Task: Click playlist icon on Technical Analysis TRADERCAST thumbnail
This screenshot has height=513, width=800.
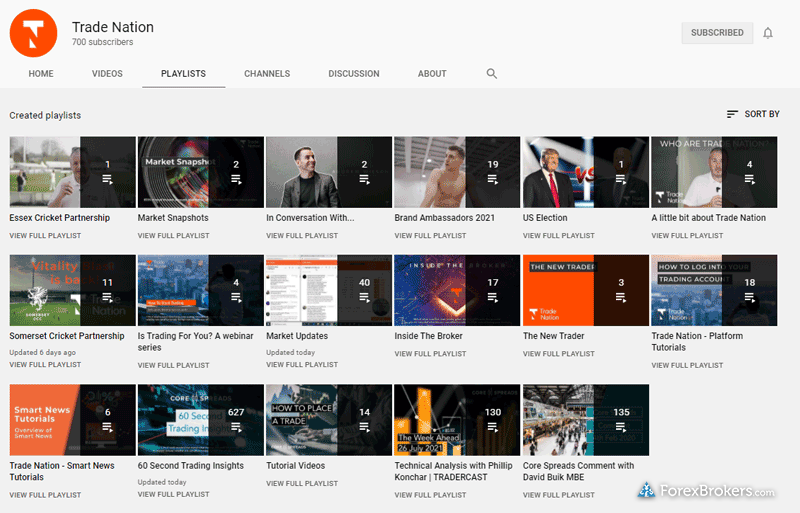Action: point(492,427)
